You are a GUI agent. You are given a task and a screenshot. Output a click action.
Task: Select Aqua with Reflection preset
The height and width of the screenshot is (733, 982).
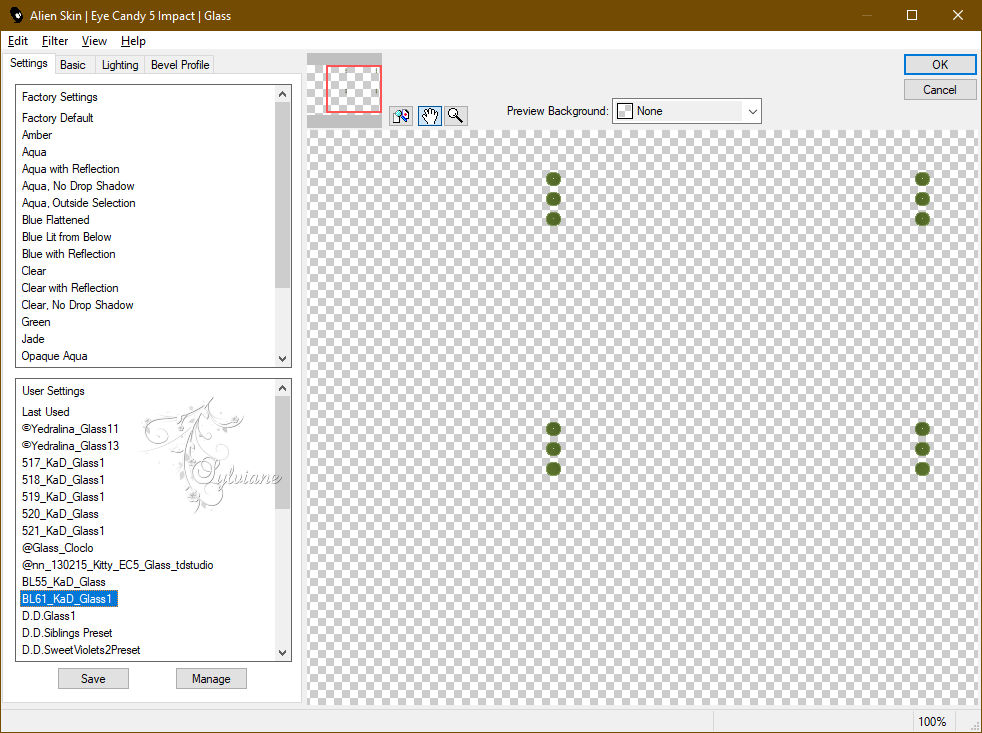point(70,169)
